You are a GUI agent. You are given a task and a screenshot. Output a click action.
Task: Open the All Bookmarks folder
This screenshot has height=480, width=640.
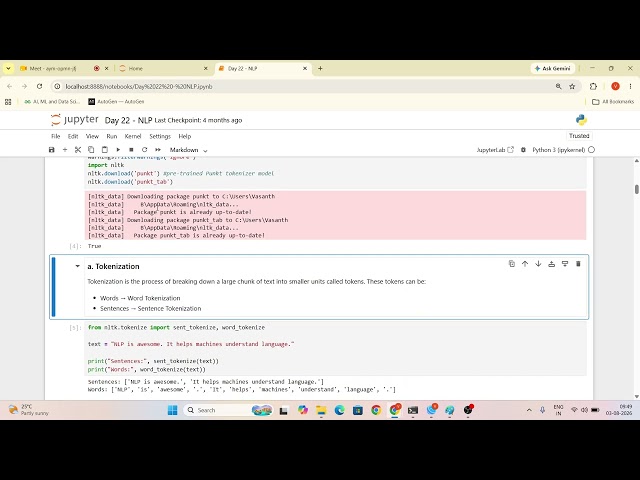coord(613,102)
